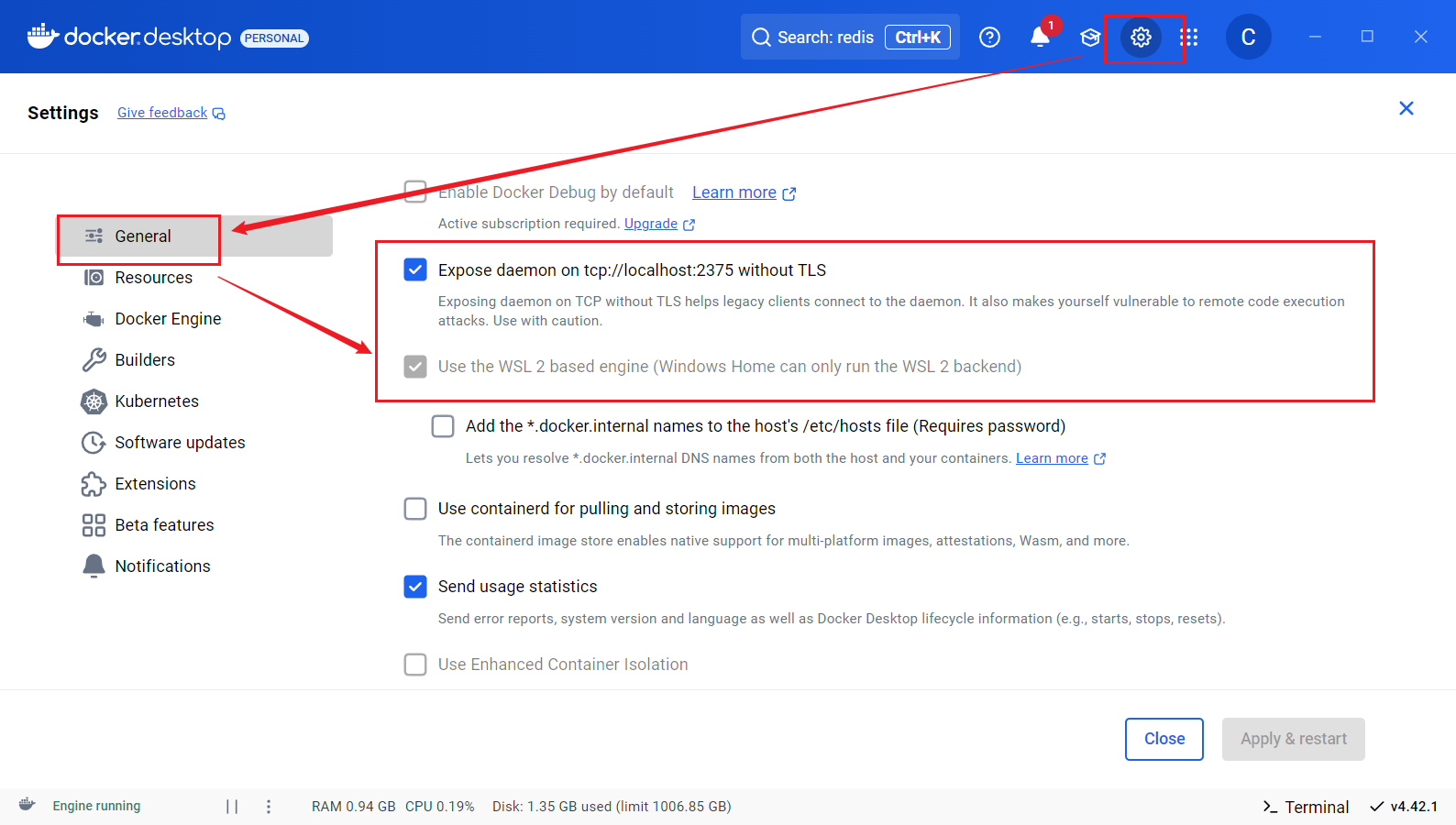Click CPU 0.19% status entry
The height and width of the screenshot is (825, 1456).
(440, 807)
